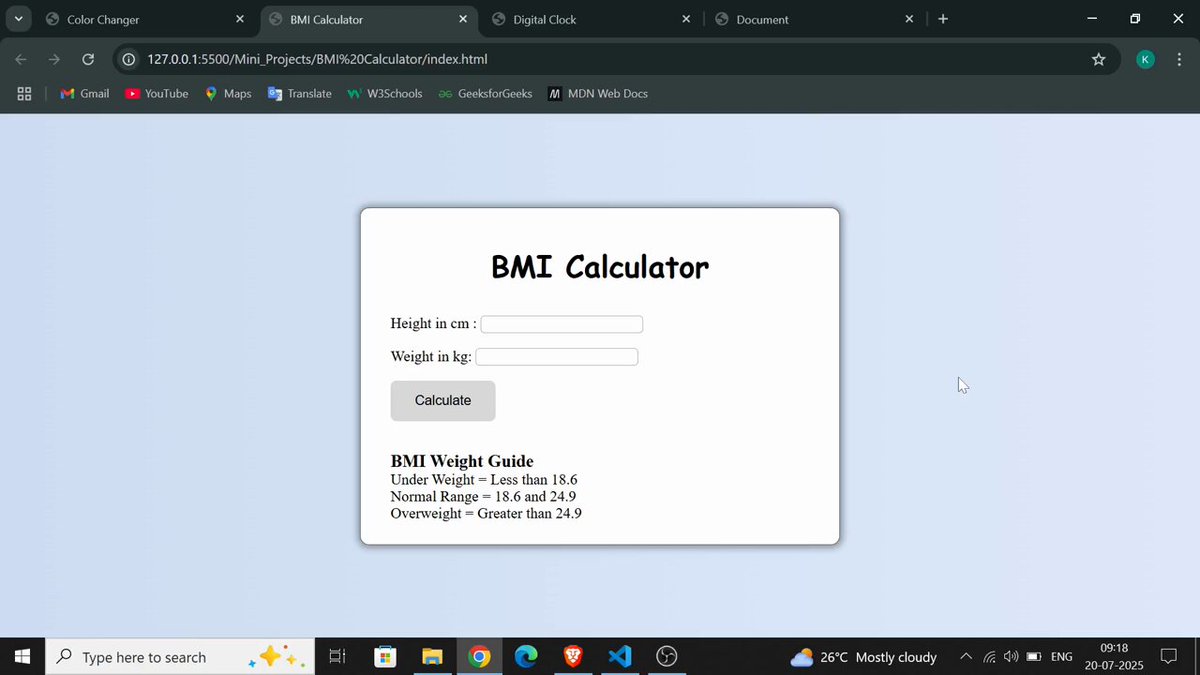Open the notification center icon

1168,657
